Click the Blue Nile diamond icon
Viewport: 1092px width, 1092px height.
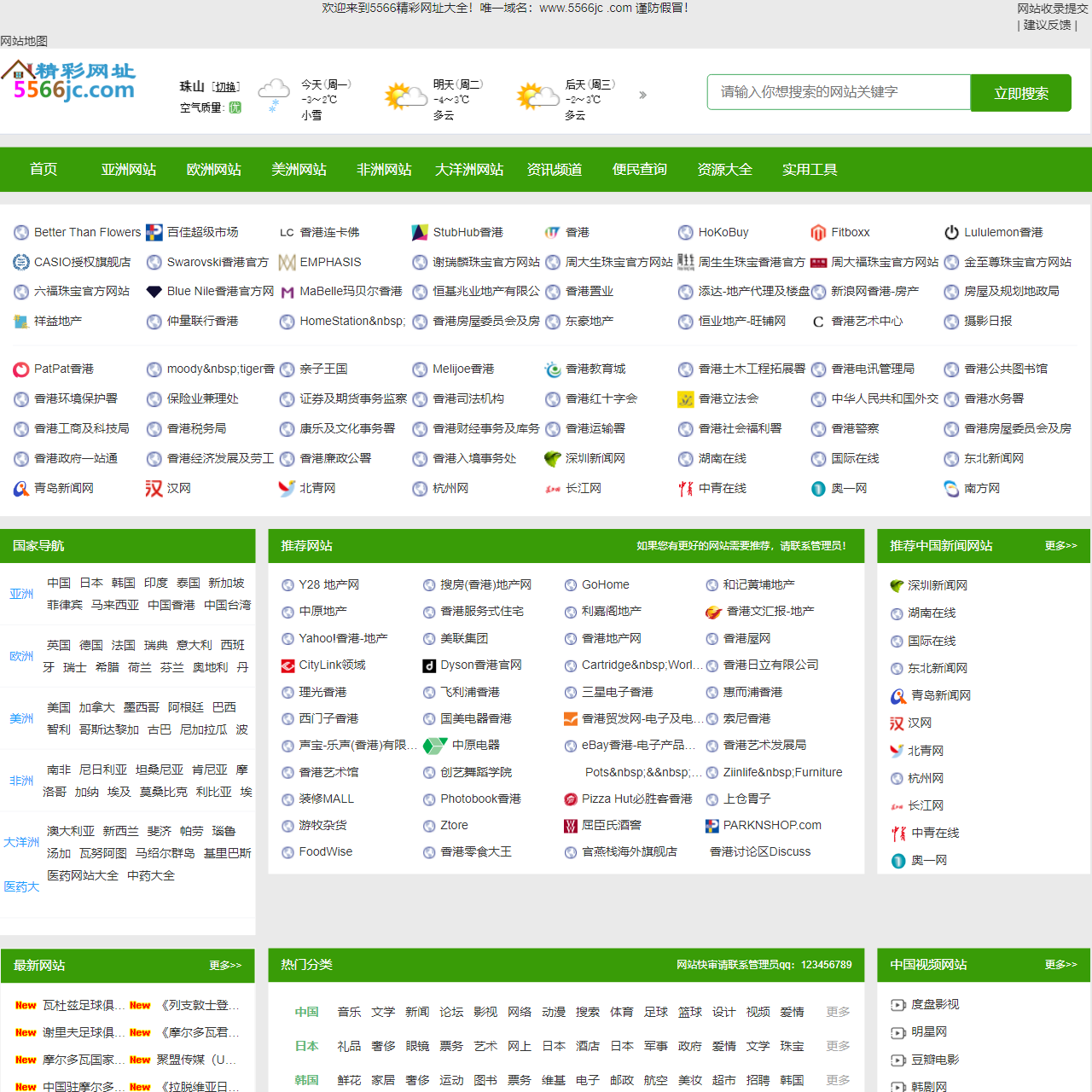[x=154, y=292]
